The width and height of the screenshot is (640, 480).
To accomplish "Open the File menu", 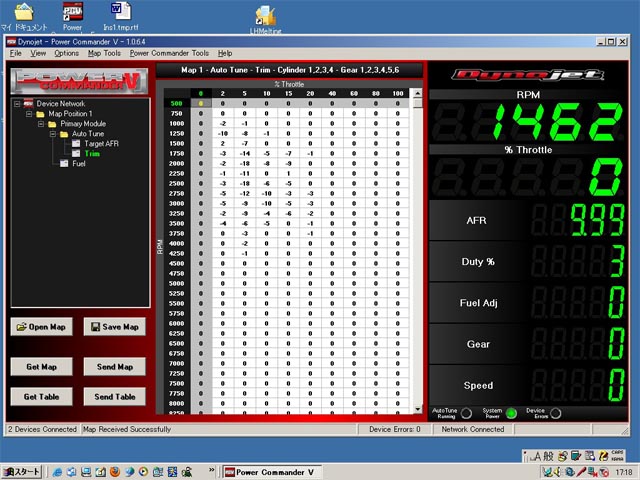I will click(16, 53).
